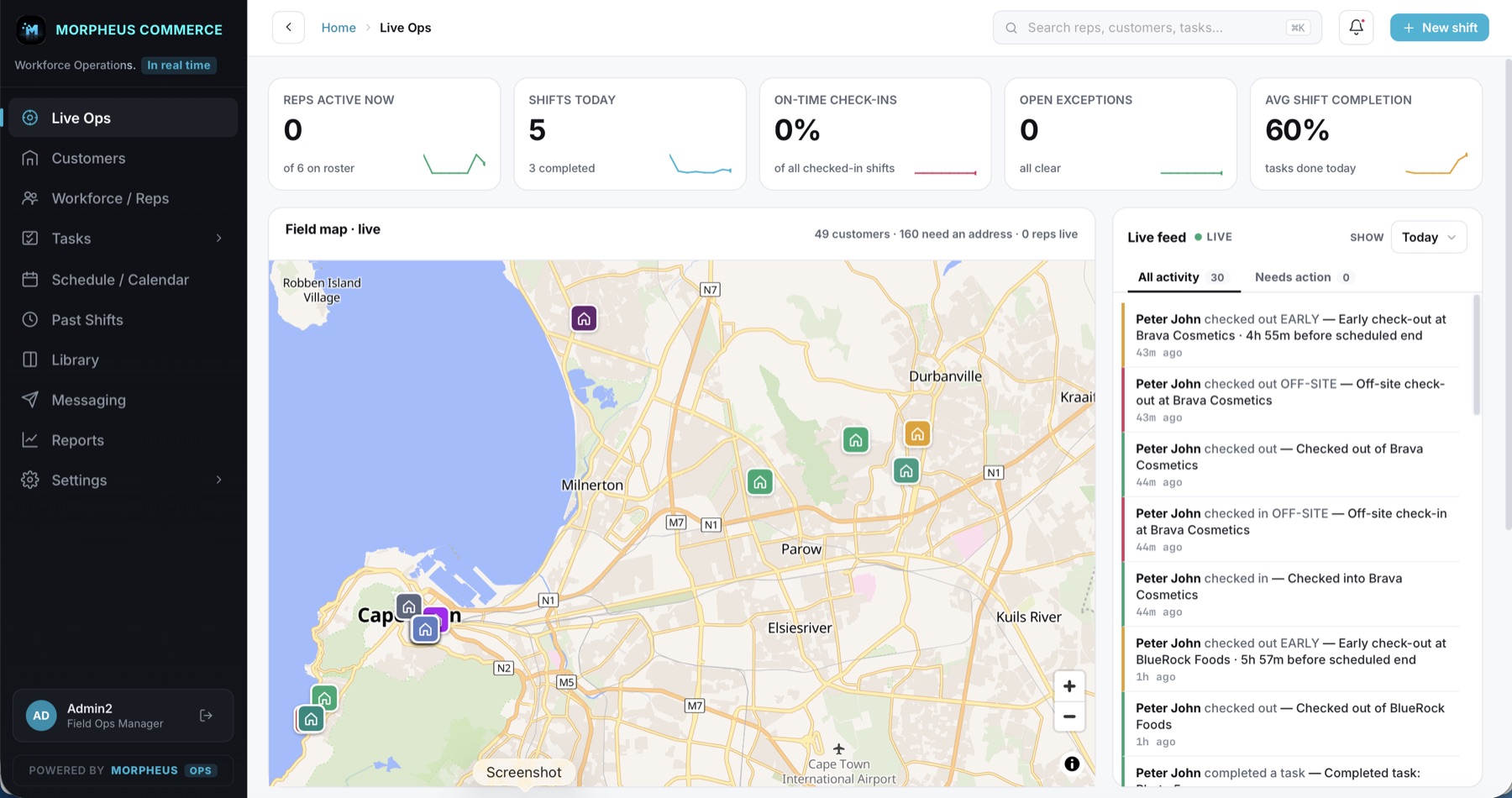
Task: Open map attribution info icon
Action: [x=1072, y=764]
